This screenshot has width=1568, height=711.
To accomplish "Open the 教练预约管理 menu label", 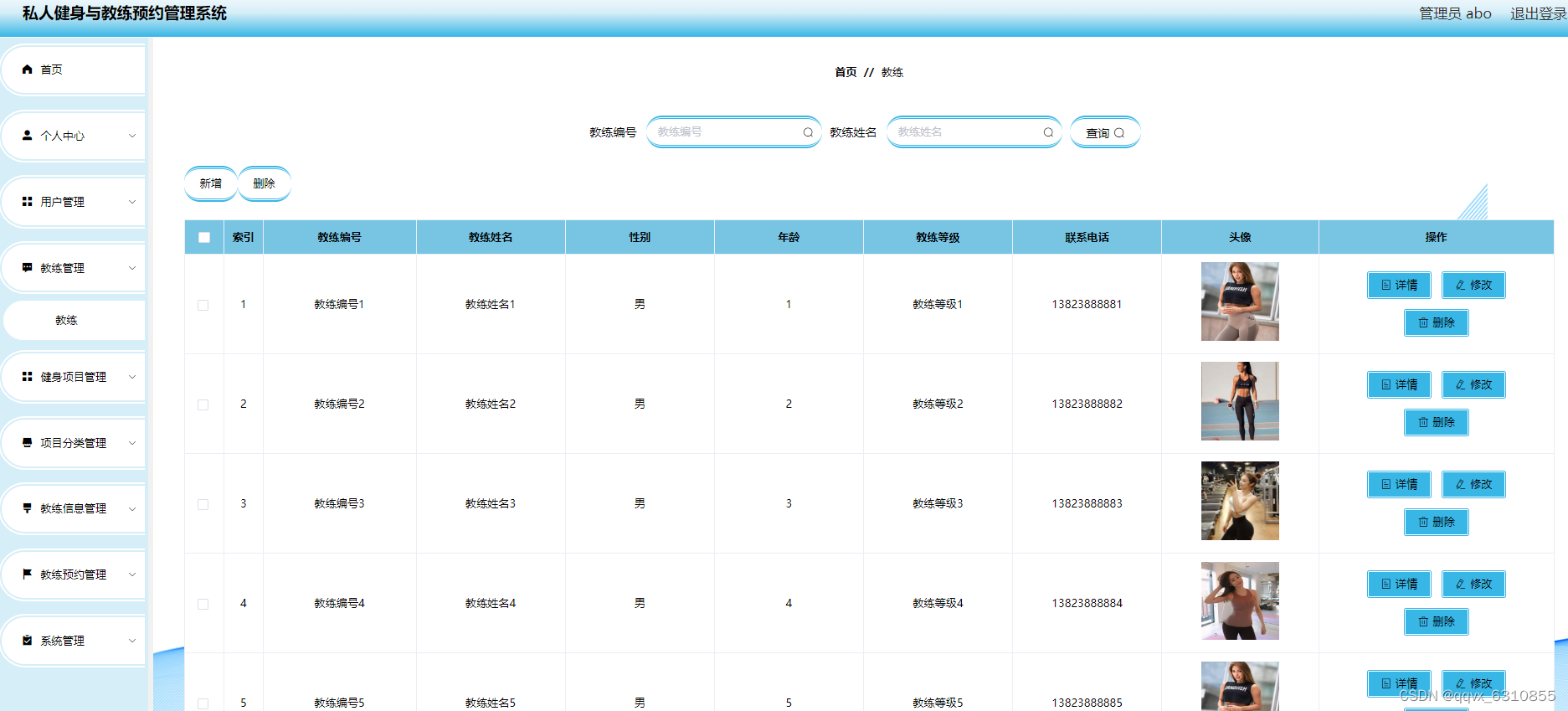I will 74,574.
